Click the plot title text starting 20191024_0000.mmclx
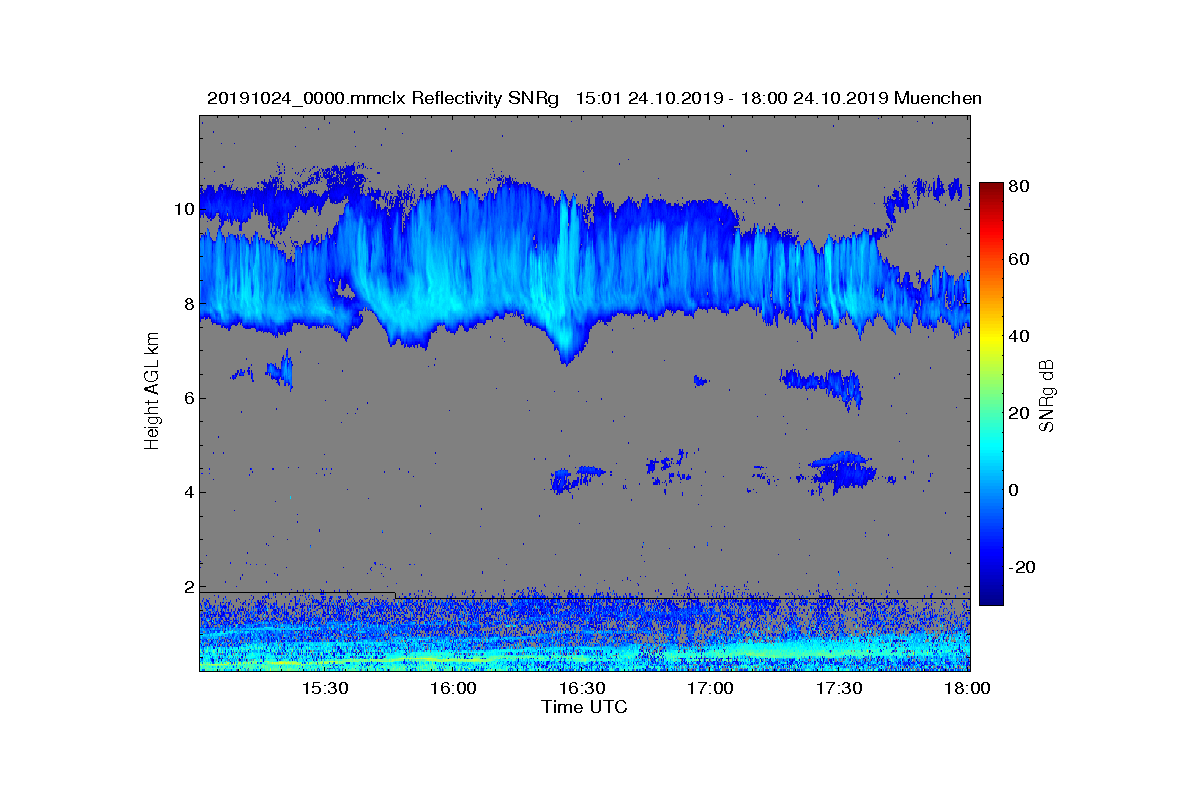 click(x=594, y=98)
